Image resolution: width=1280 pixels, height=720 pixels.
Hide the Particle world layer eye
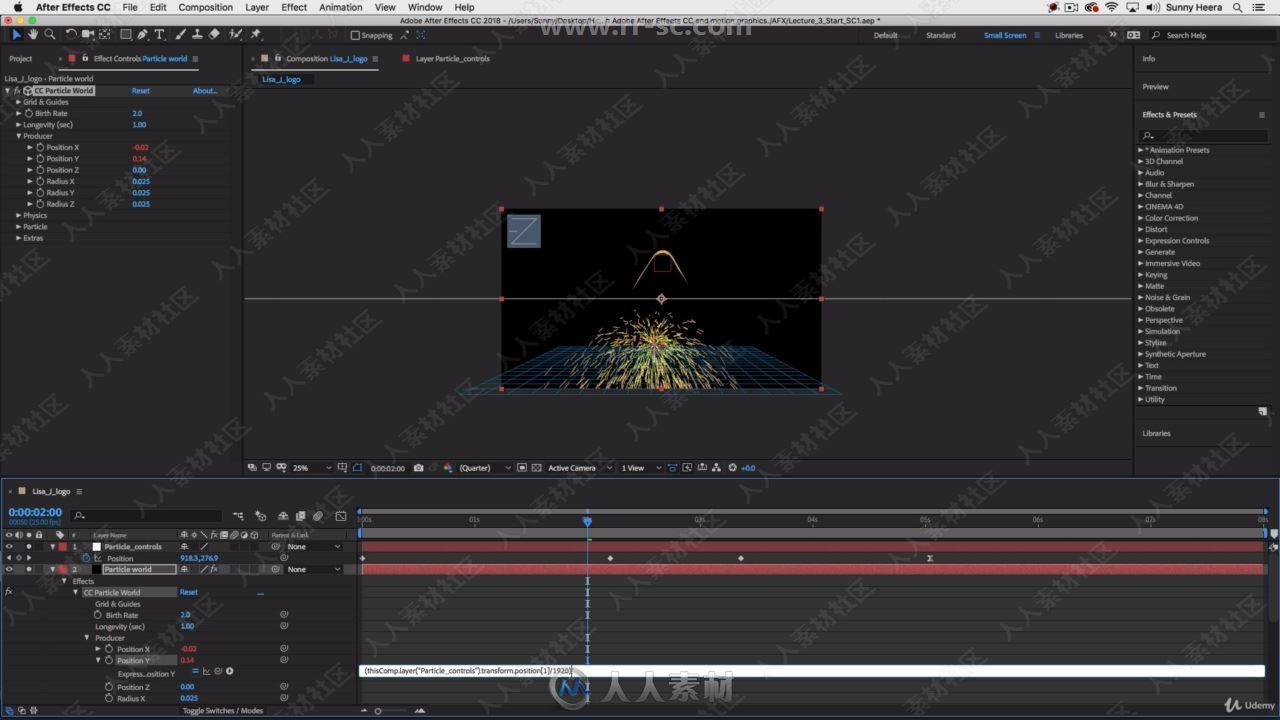pyautogui.click(x=9, y=569)
